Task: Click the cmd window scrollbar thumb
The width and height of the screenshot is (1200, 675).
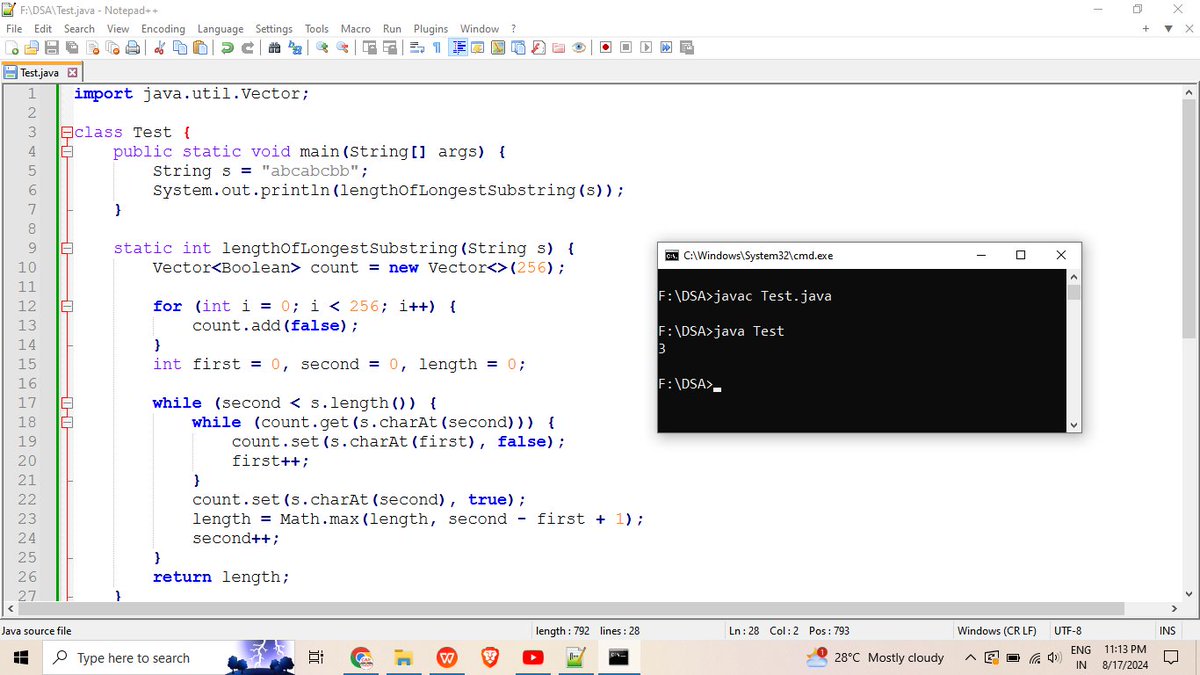Action: [1074, 292]
